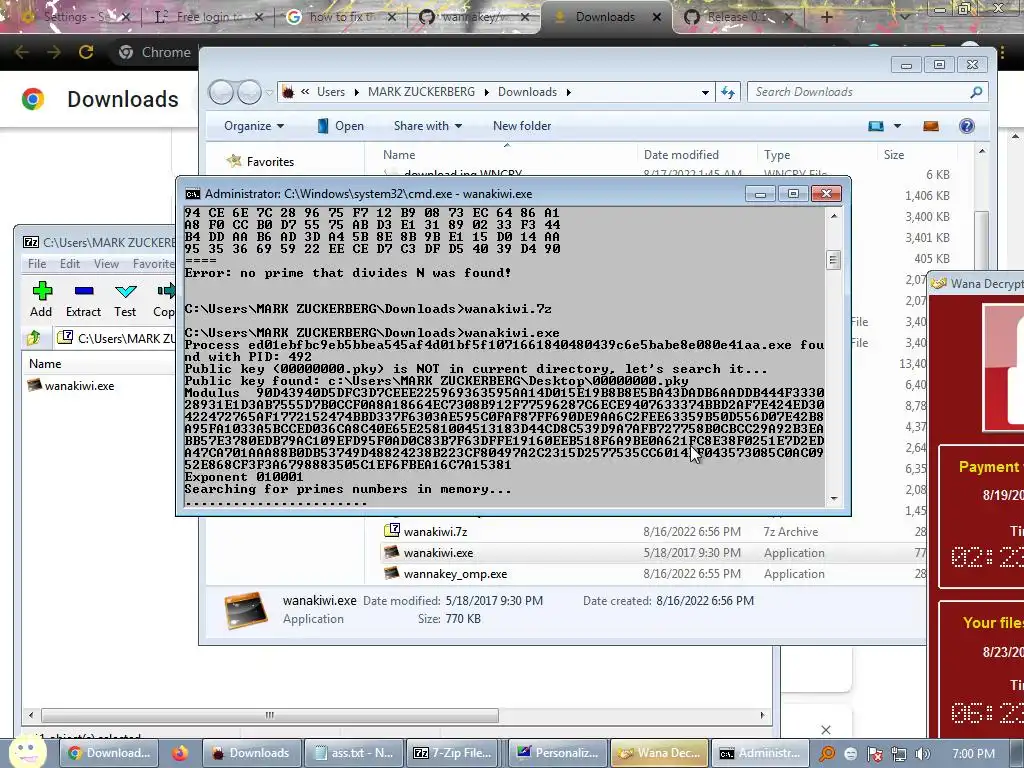Viewport: 1024px width, 768px height.
Task: Open the 7-Zip Favorites menu
Action: (153, 264)
